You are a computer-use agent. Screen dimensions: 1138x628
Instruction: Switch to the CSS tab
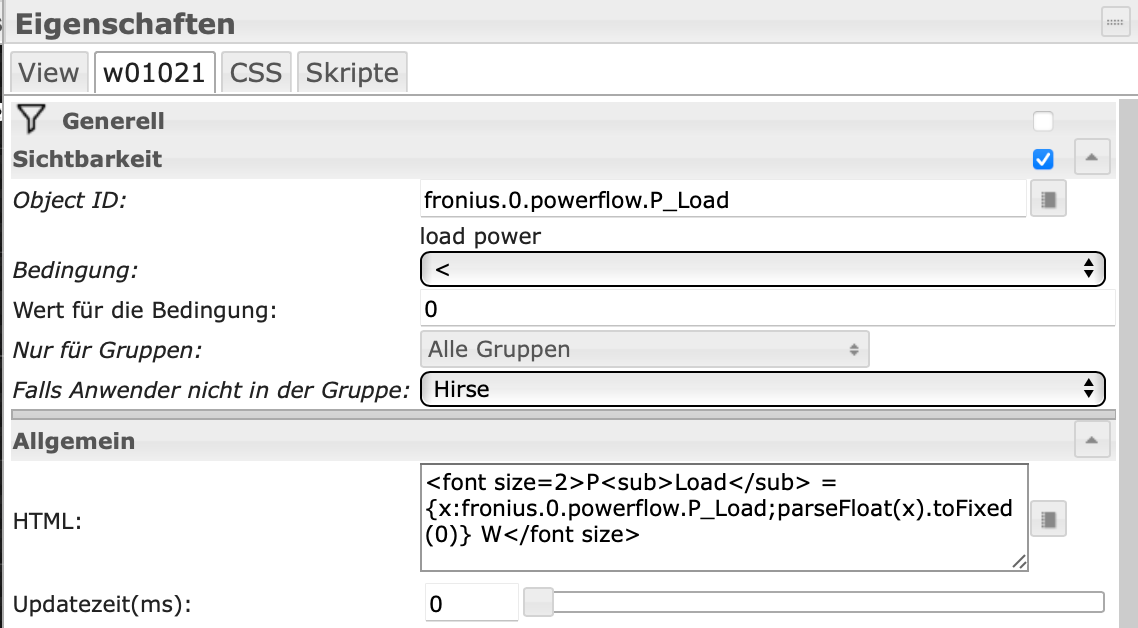(256, 73)
